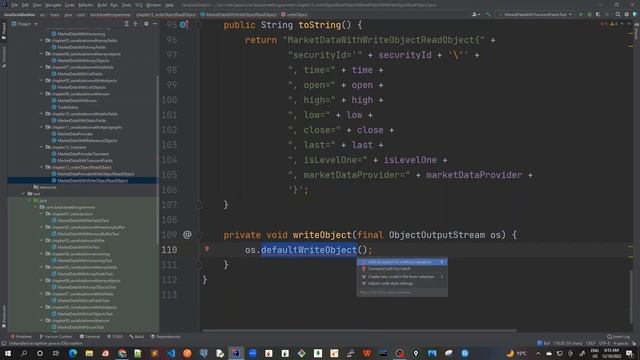Viewport: 640px width, 360px height.
Task: Open the Structure side tool tab
Action: 4,57
